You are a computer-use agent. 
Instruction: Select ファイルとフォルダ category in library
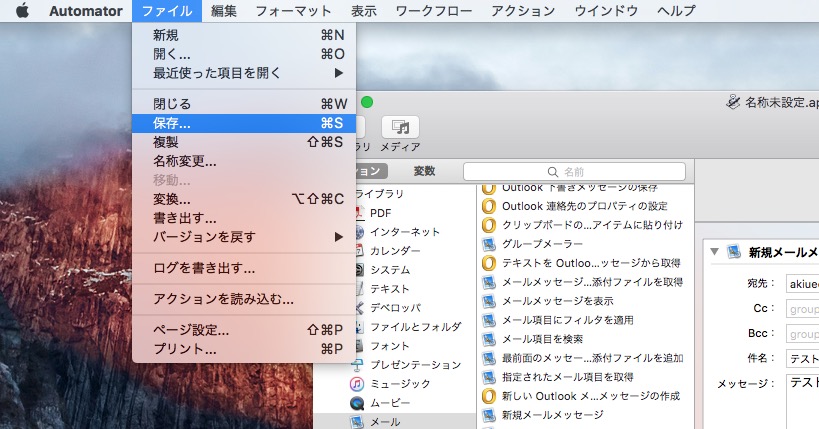[416, 327]
